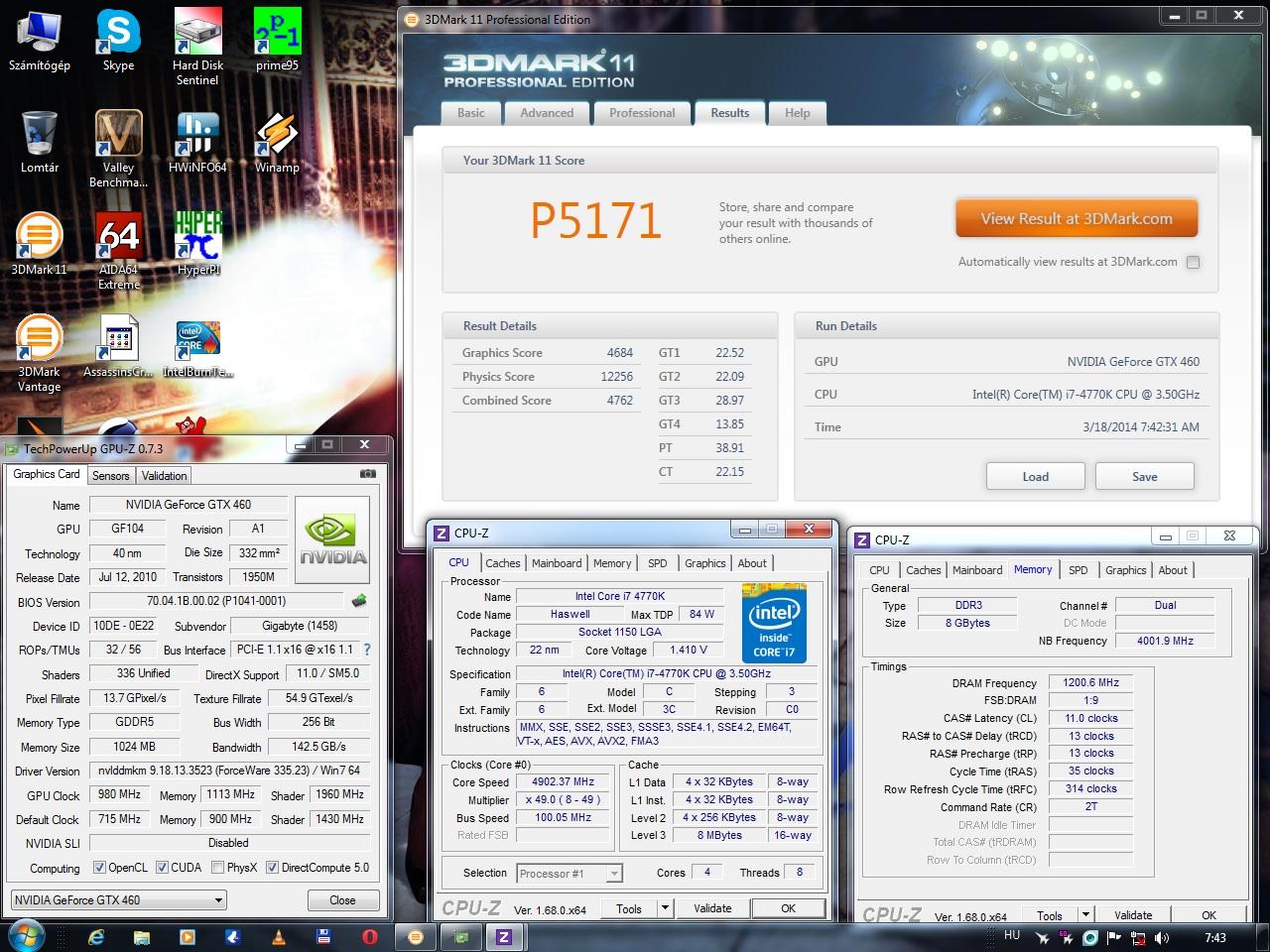
Task: Open the Számítógép (Computer) desktop icon
Action: pos(40,40)
